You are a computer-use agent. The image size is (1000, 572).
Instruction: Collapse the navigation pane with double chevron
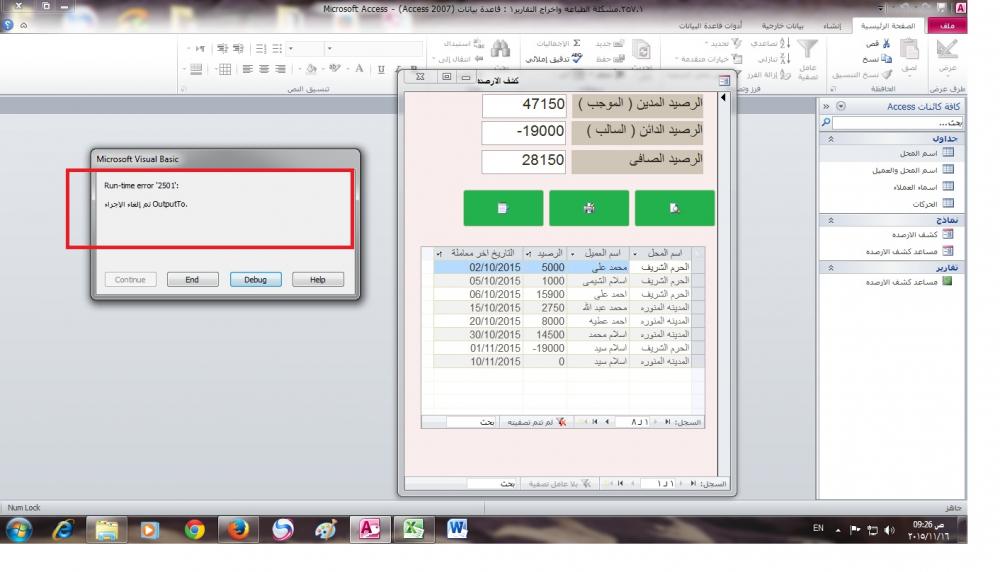click(827, 106)
